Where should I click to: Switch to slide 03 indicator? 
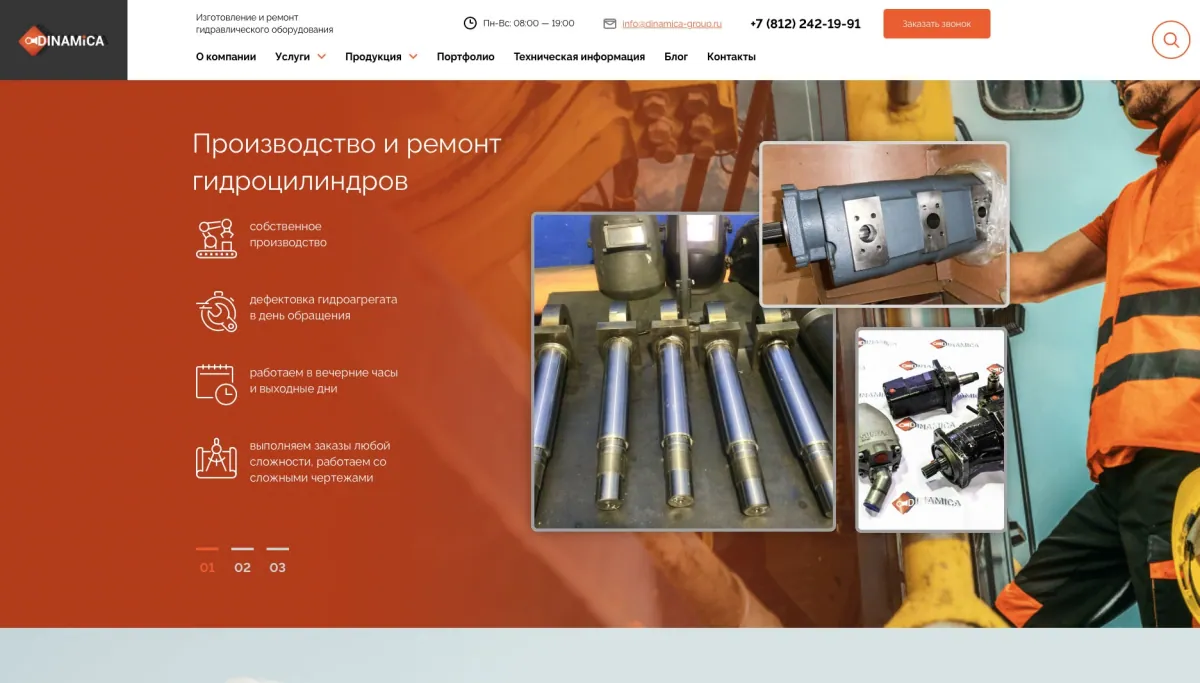pyautogui.click(x=278, y=560)
